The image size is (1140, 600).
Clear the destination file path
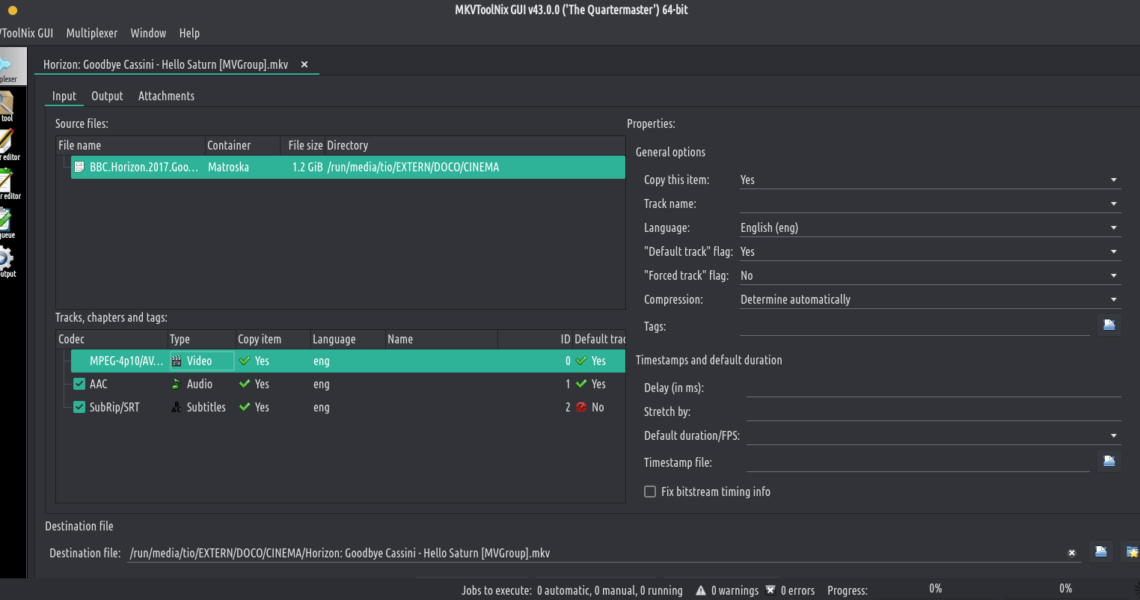(1071, 553)
